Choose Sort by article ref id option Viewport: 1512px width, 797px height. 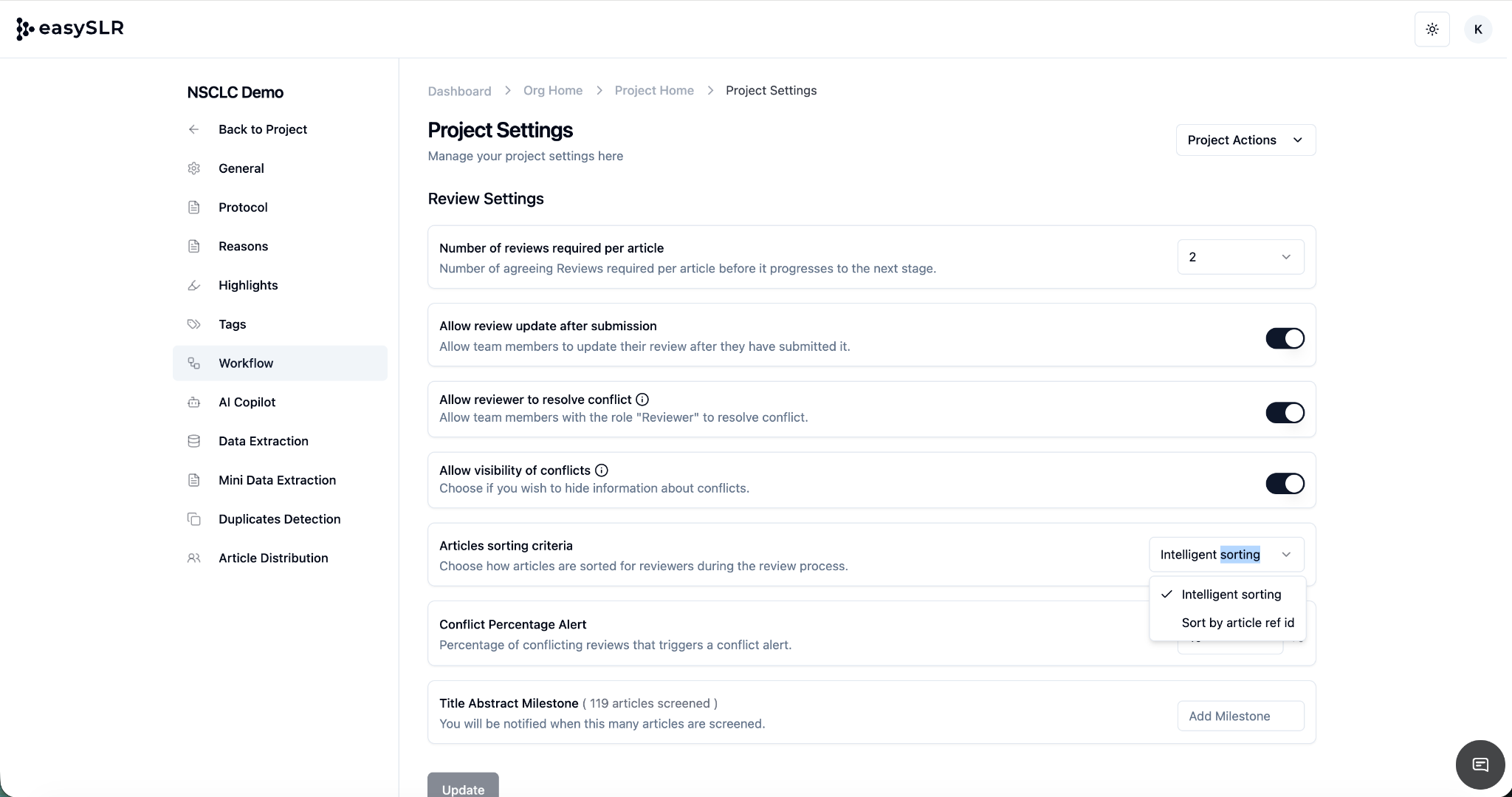(x=1237, y=623)
